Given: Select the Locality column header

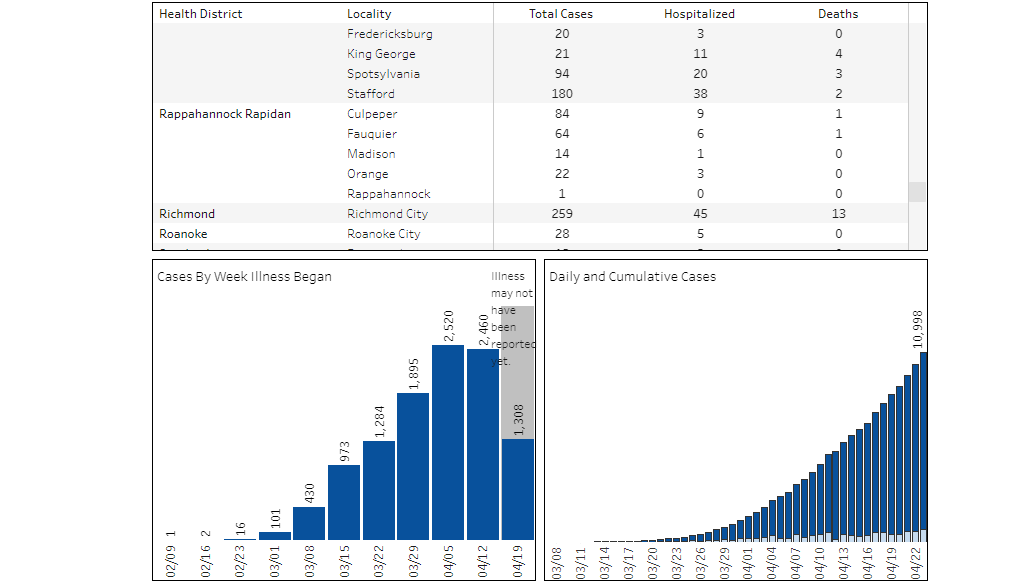Looking at the screenshot, I should 369,14.
